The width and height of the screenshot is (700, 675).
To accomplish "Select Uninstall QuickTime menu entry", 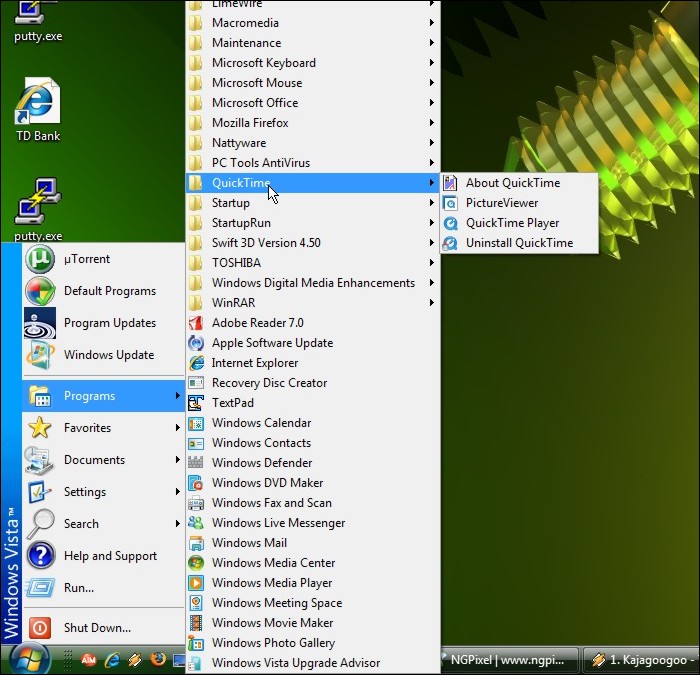I will [519, 243].
